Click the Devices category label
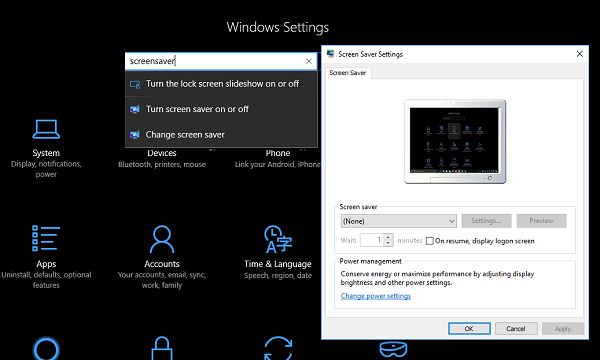The width and height of the screenshot is (600, 360). 162,153
